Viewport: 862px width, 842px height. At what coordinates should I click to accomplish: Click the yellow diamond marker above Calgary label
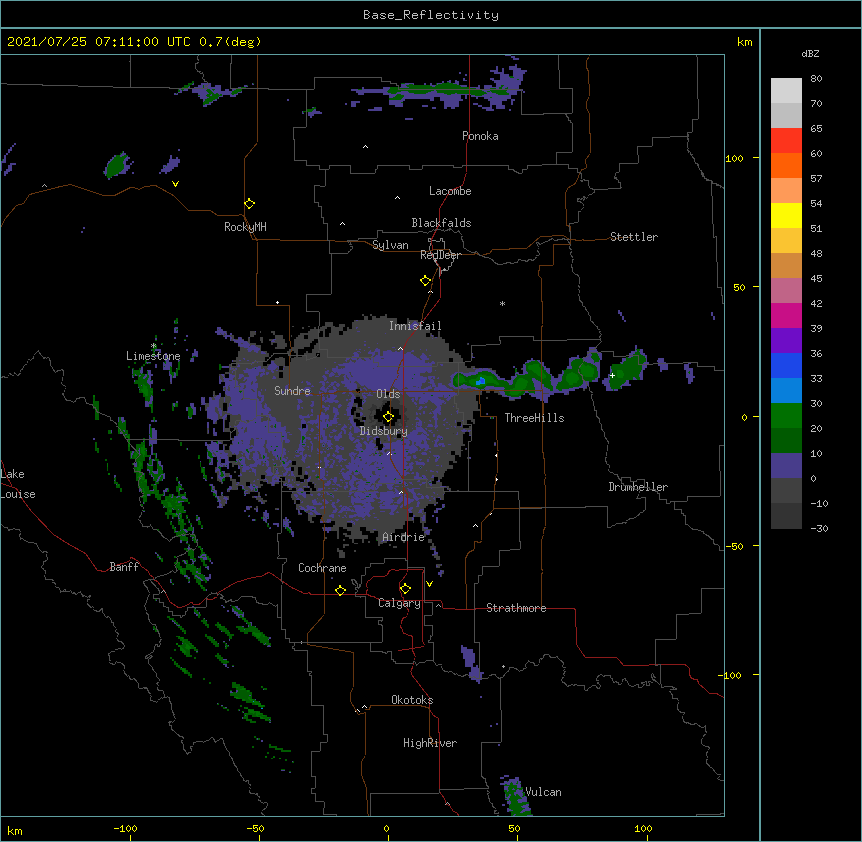[x=405, y=589]
